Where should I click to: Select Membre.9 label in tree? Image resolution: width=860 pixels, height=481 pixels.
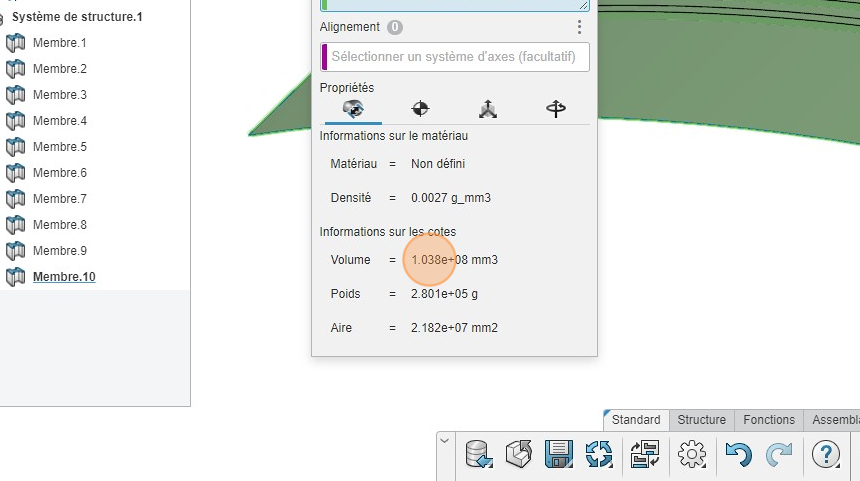pos(59,251)
